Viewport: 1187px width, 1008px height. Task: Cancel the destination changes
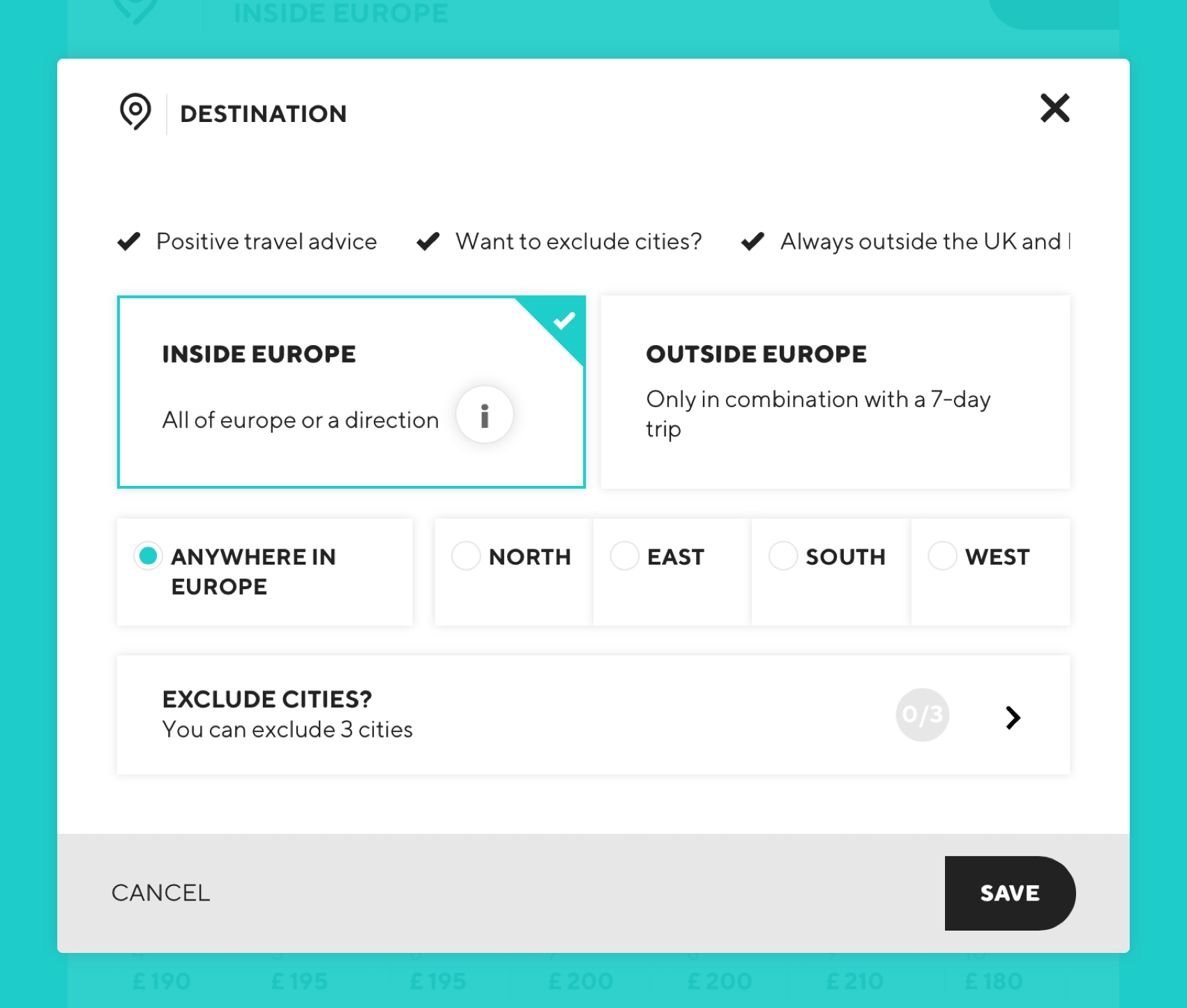click(160, 893)
